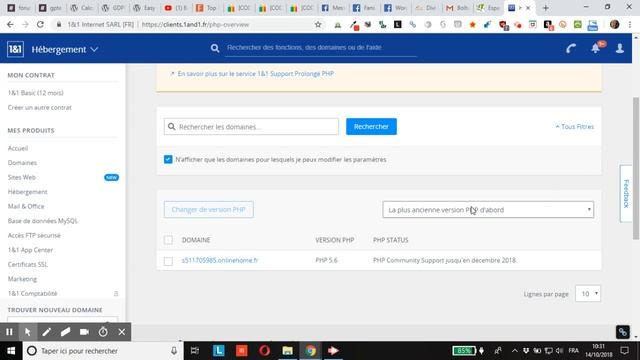The width and height of the screenshot is (640, 360).
Task: Open 1&1 App Center in sidebar
Action: 30,250
